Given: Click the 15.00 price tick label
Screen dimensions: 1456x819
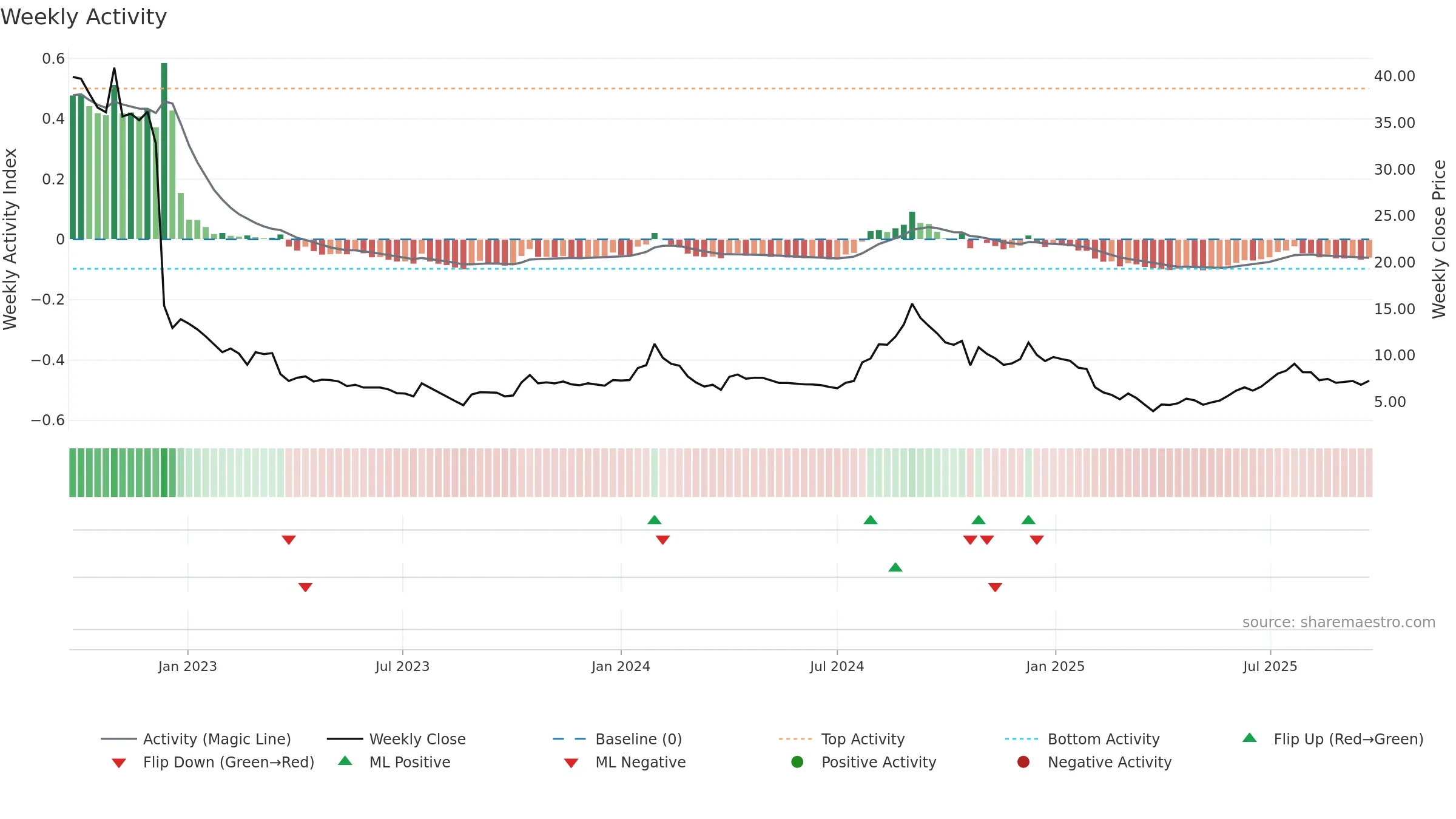Looking at the screenshot, I should [1395, 309].
